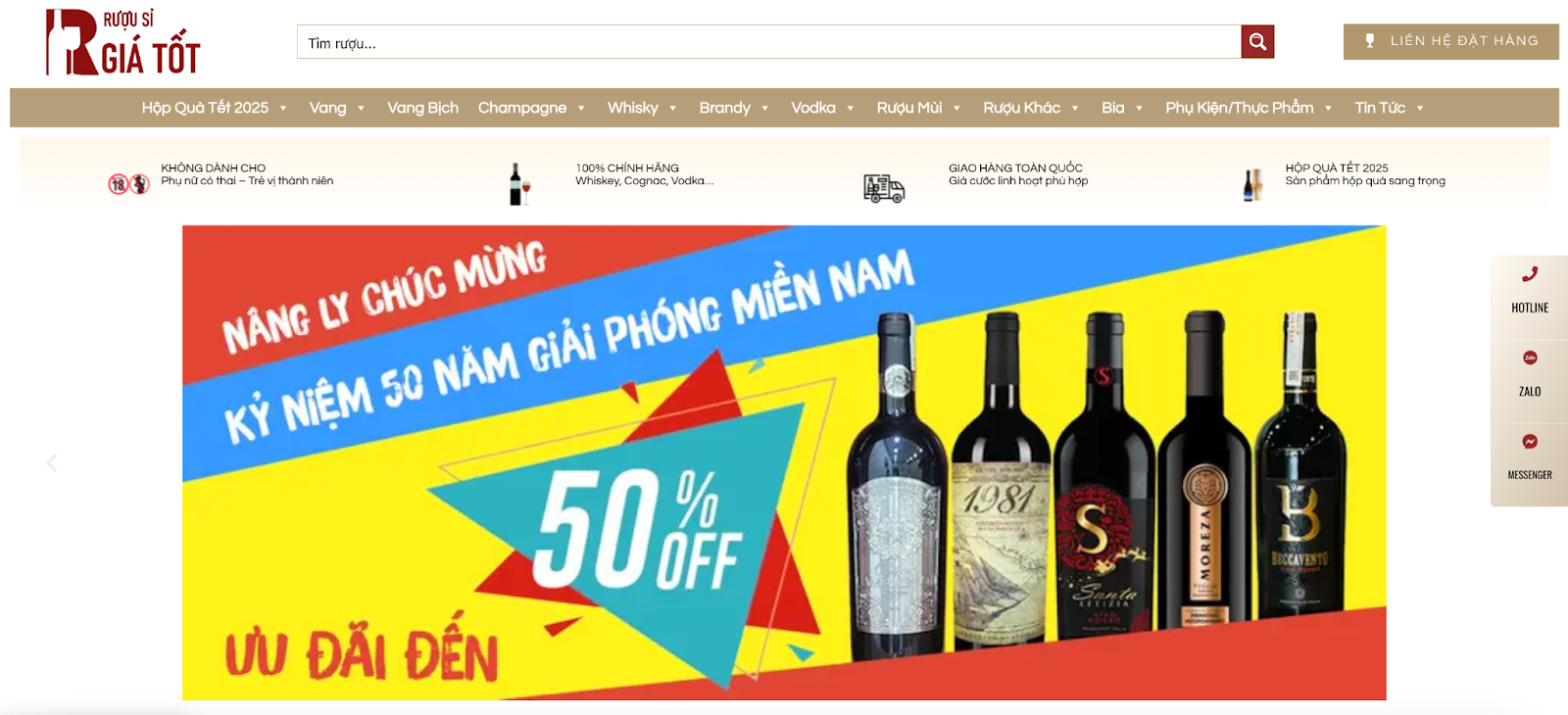Open the Zalo chat icon

[x=1530, y=357]
